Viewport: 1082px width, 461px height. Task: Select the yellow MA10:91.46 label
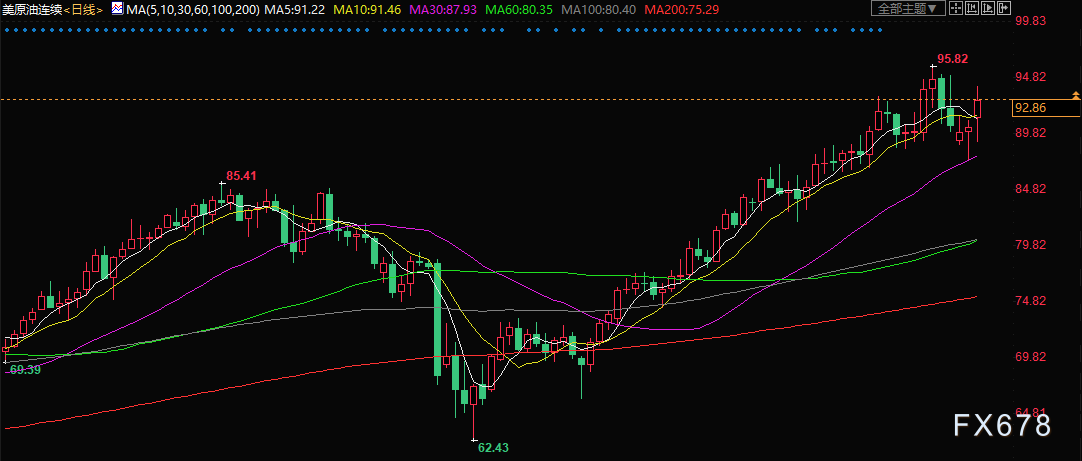point(367,10)
